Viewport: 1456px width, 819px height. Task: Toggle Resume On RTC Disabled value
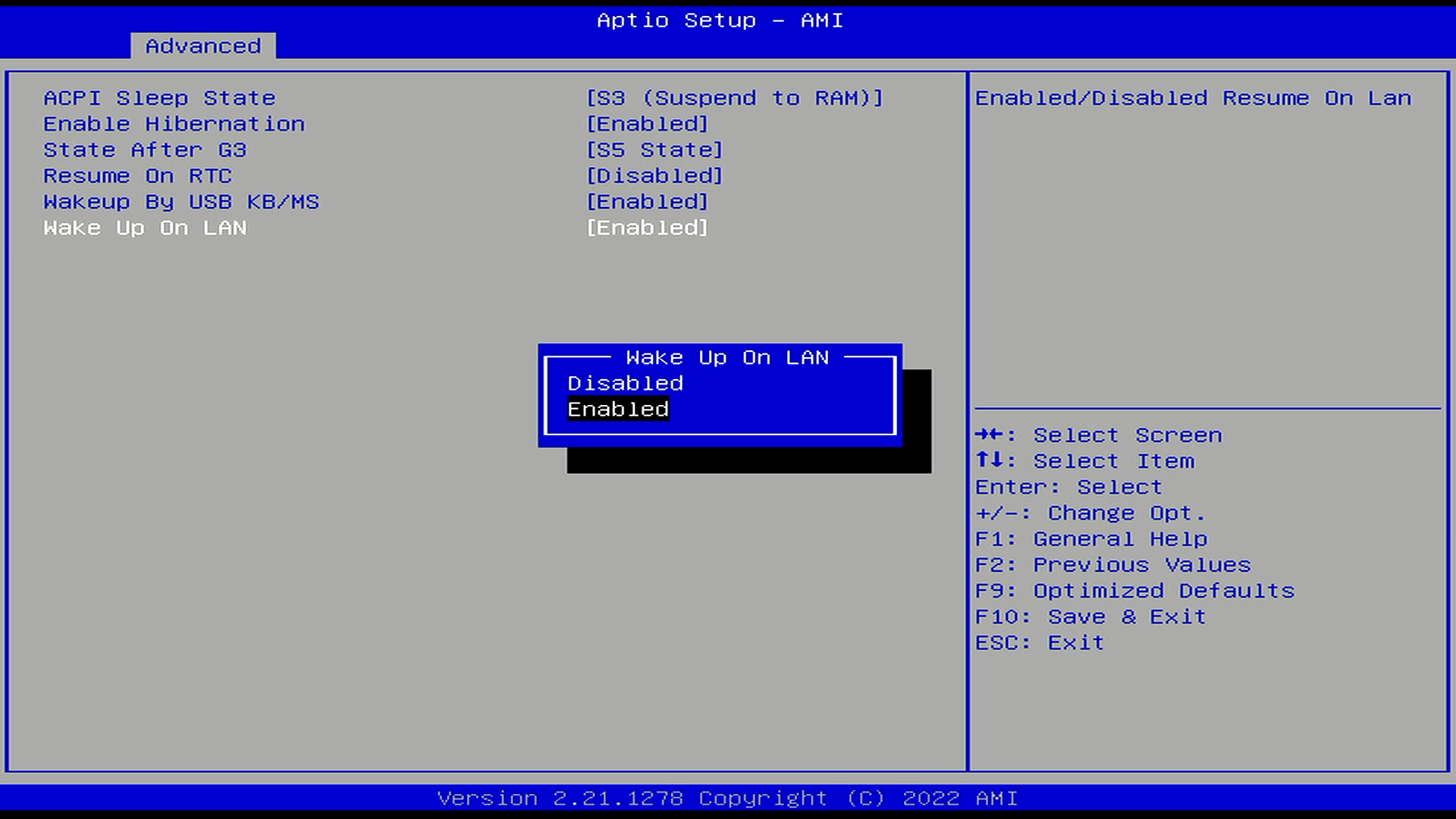(x=654, y=176)
